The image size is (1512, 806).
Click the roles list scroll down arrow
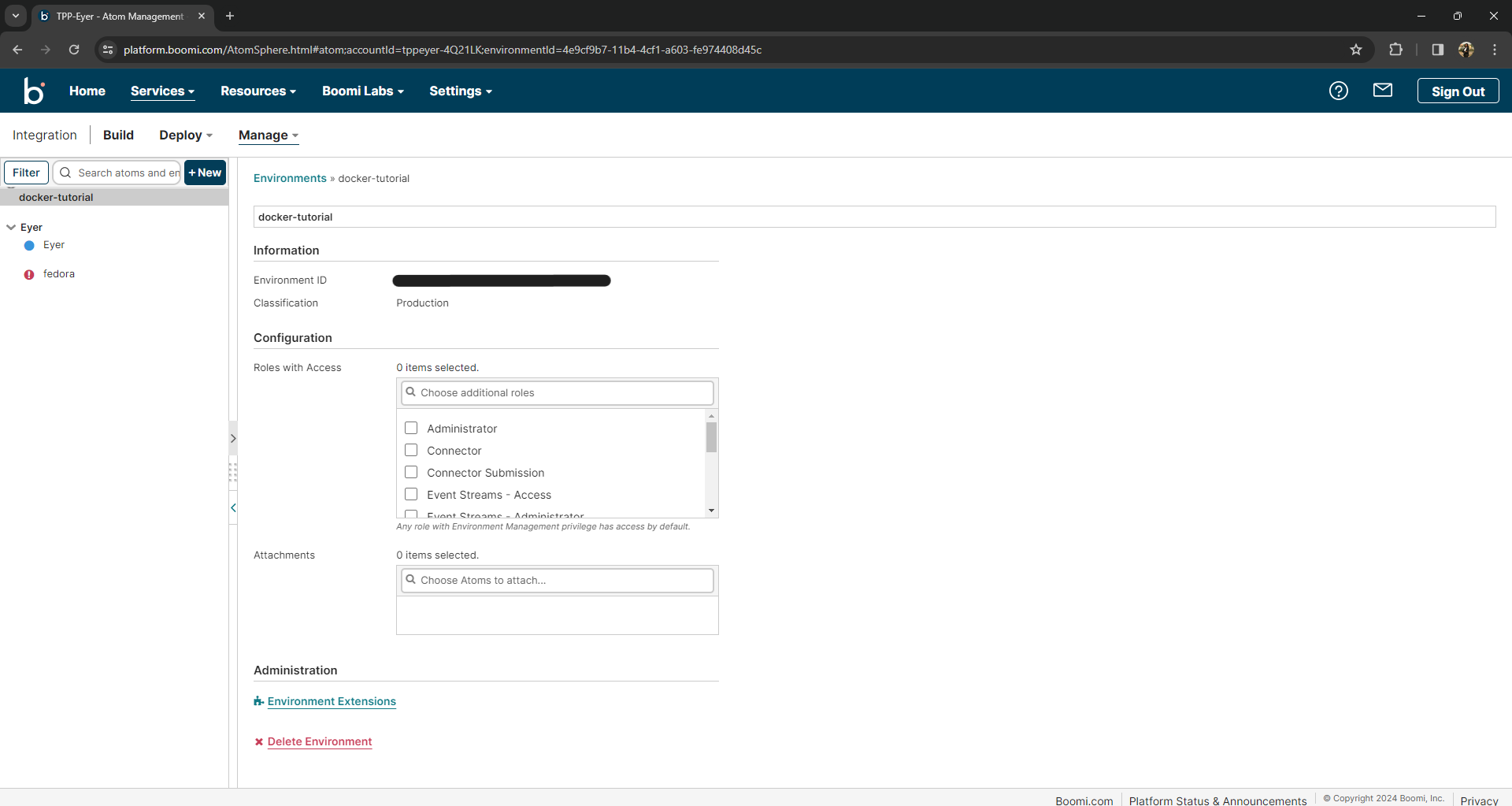click(x=711, y=511)
